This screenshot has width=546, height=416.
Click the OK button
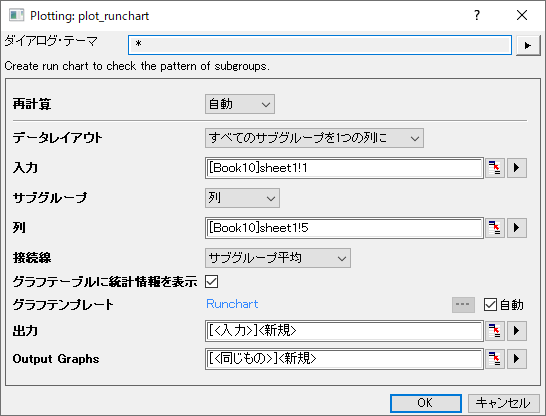point(426,403)
